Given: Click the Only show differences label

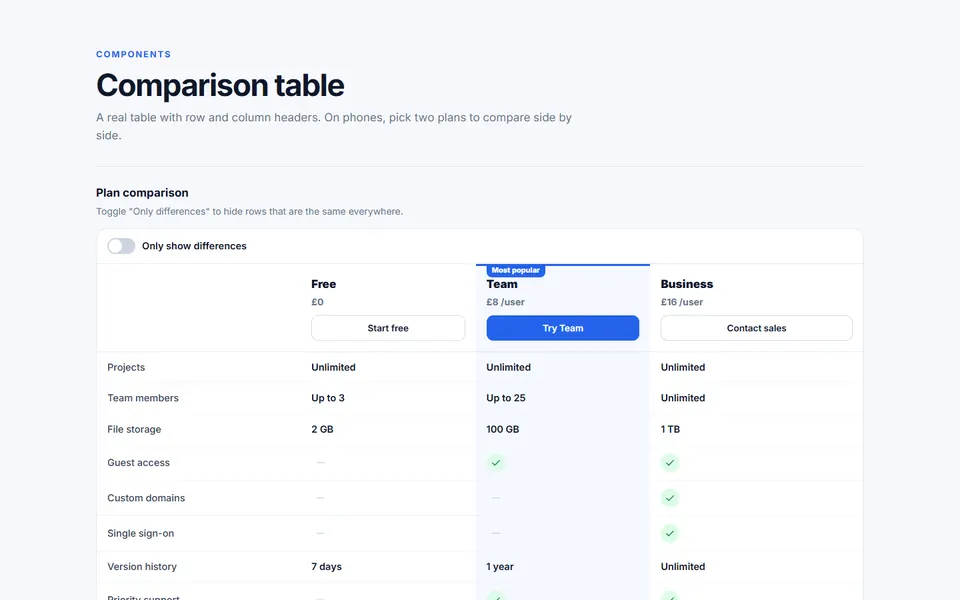Looking at the screenshot, I should pos(194,246).
